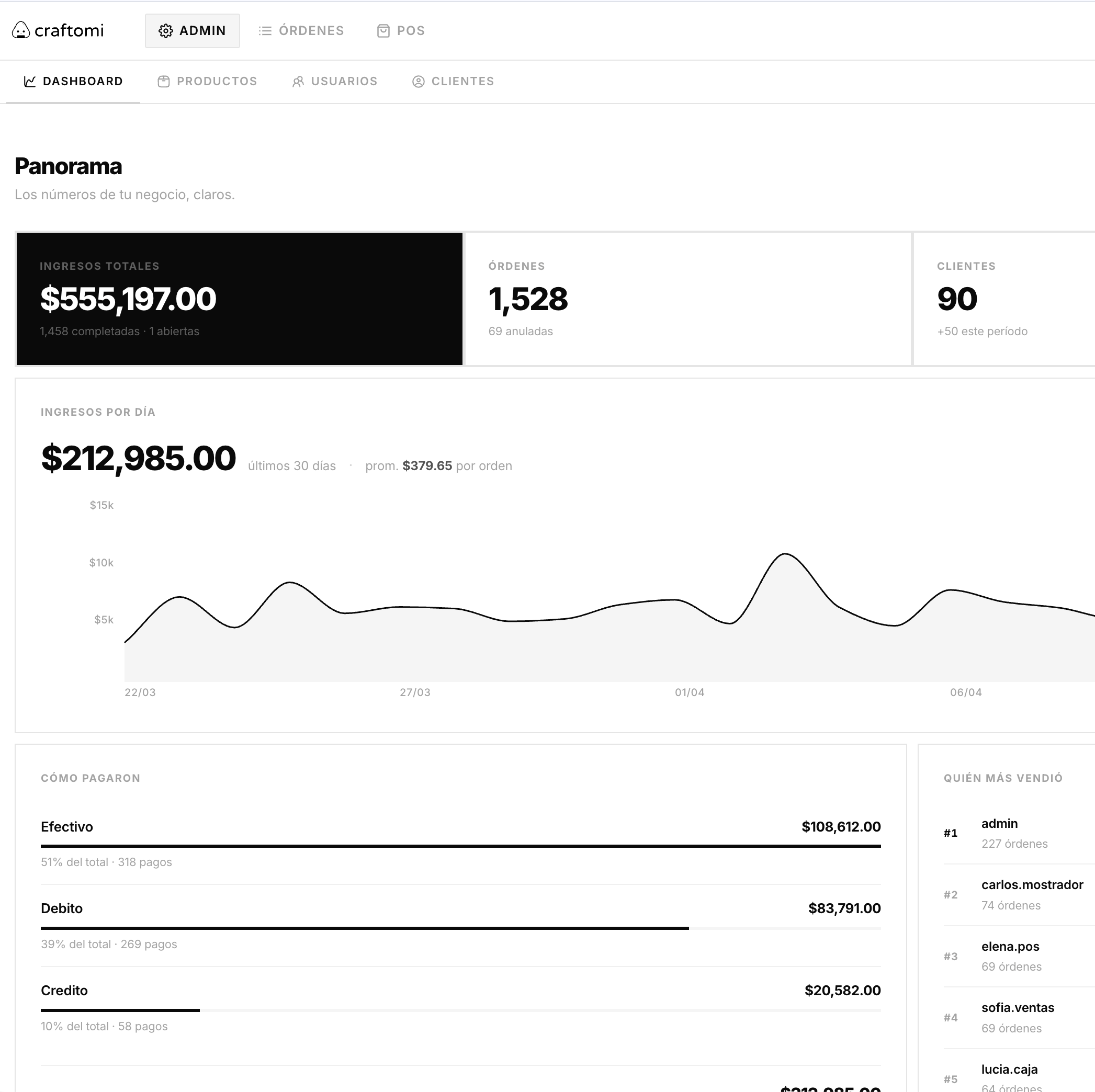Viewport: 1095px width, 1092px height.
Task: Click the $379.65 average per order
Action: click(x=427, y=466)
